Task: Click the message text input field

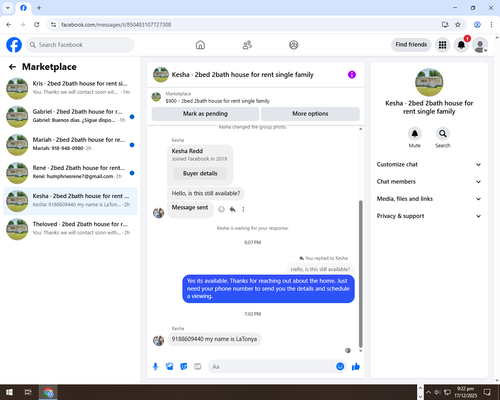Action: coord(272,367)
